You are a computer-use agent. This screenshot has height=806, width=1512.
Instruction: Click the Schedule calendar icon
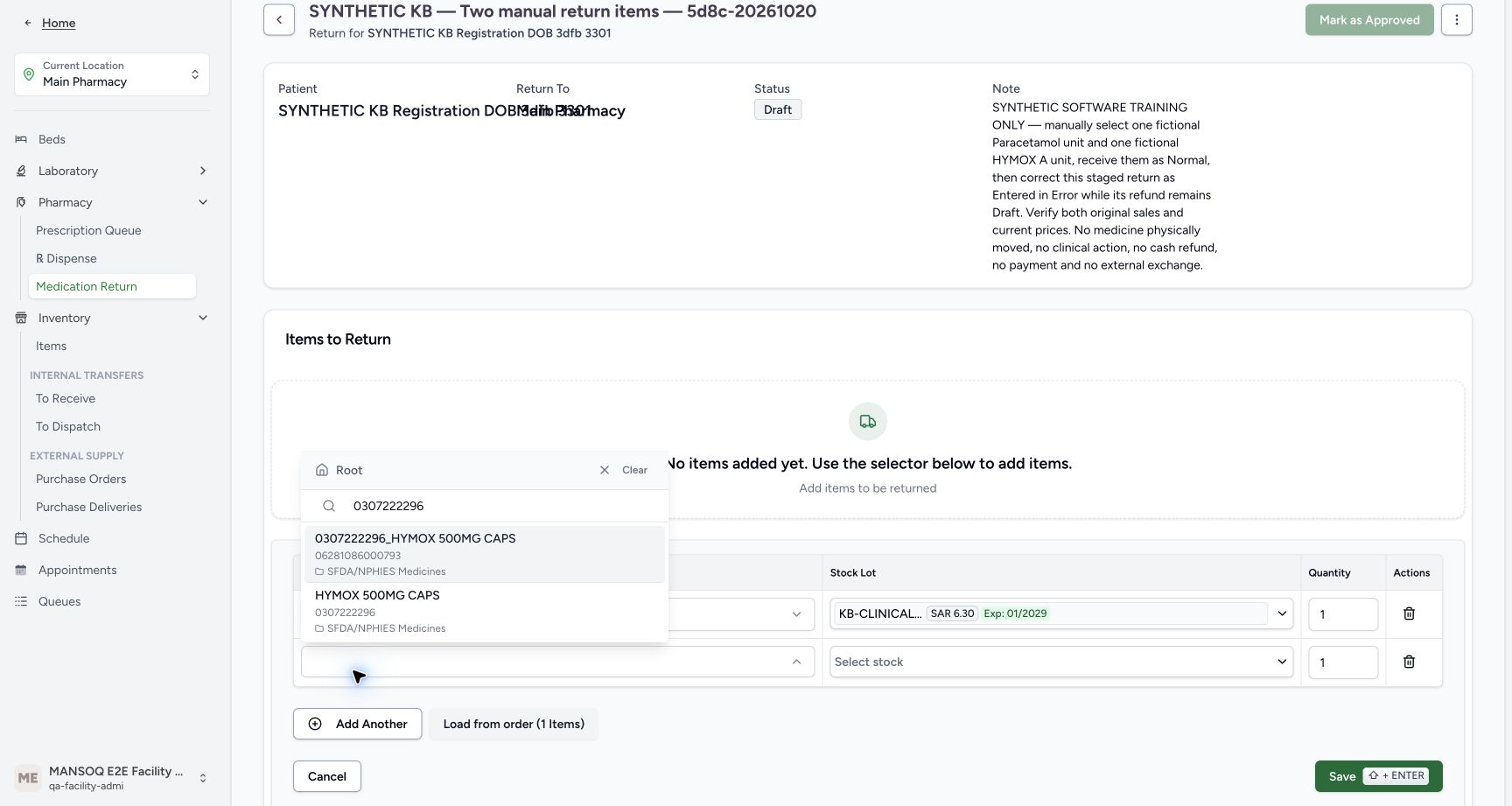pos(21,538)
